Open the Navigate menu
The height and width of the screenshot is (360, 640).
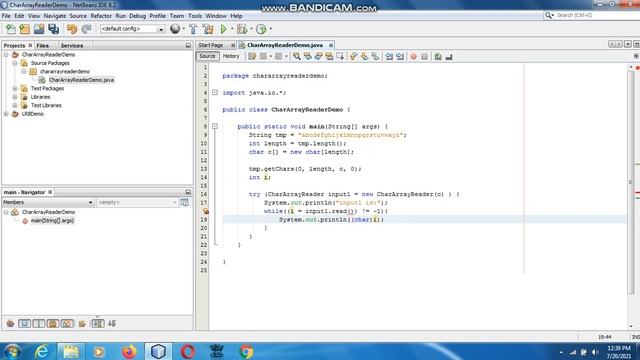tap(55, 16)
